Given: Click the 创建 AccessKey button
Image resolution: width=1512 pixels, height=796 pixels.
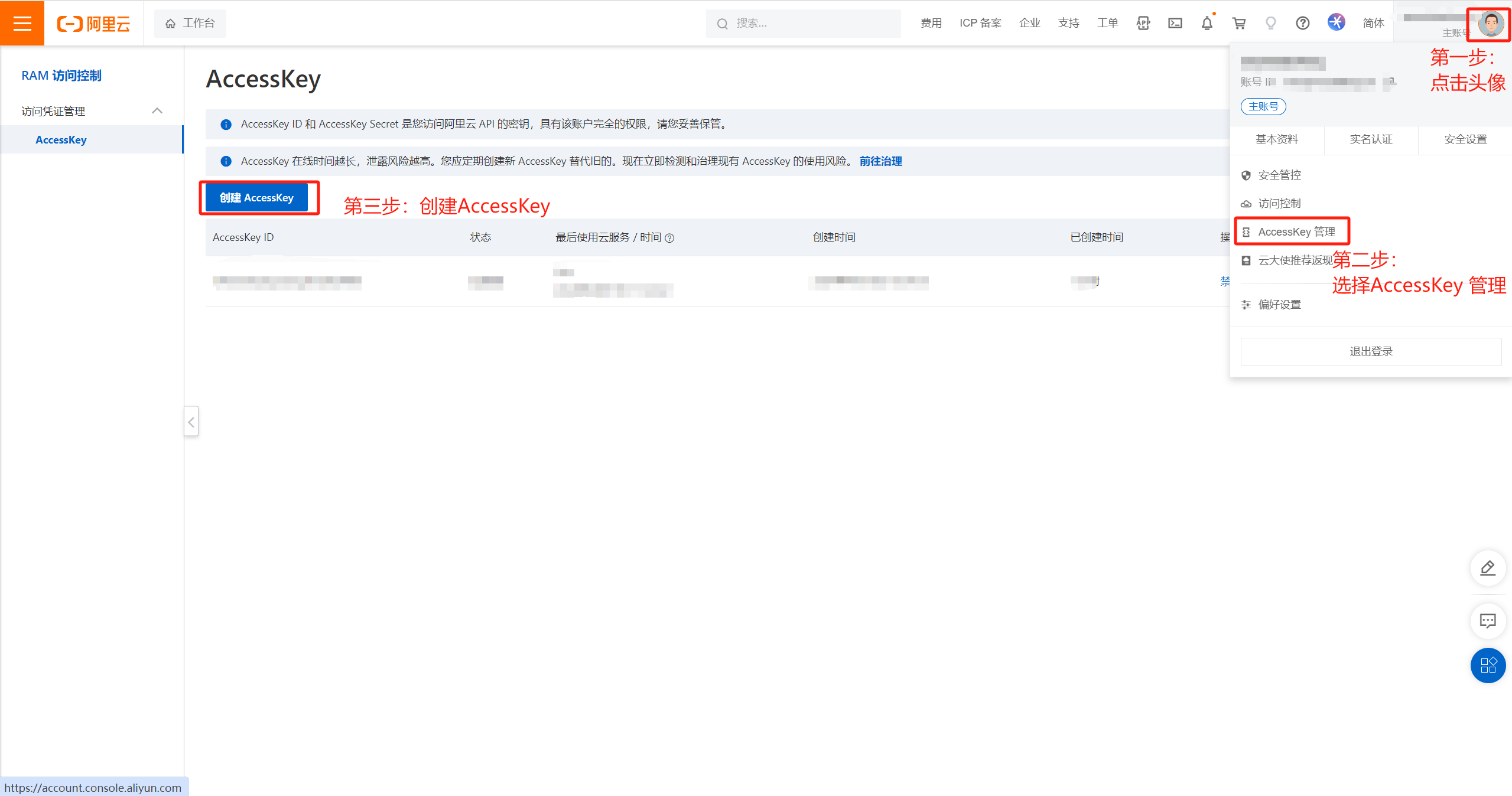Looking at the screenshot, I should (x=256, y=198).
